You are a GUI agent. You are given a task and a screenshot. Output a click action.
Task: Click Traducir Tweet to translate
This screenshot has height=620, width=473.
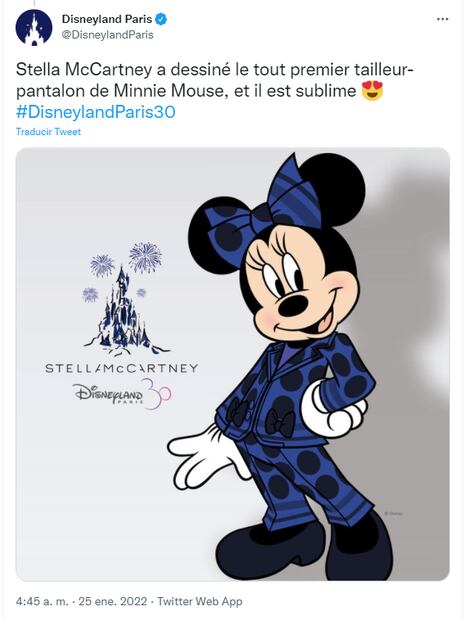48,132
